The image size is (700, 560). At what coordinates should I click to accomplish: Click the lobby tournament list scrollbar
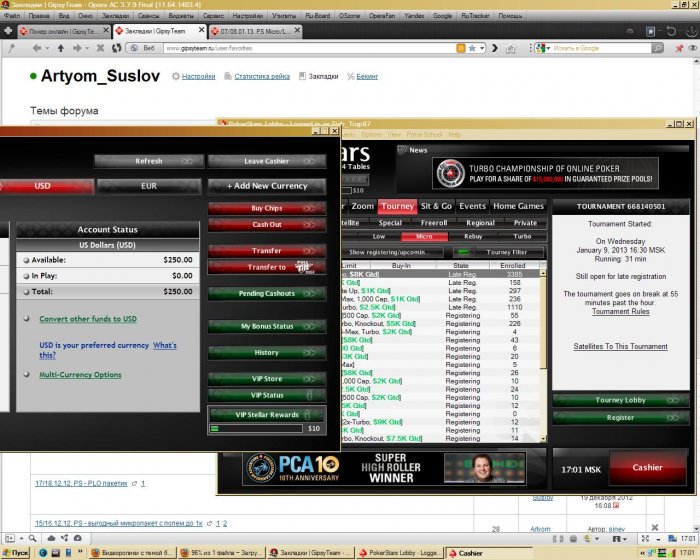pyautogui.click(x=543, y=356)
